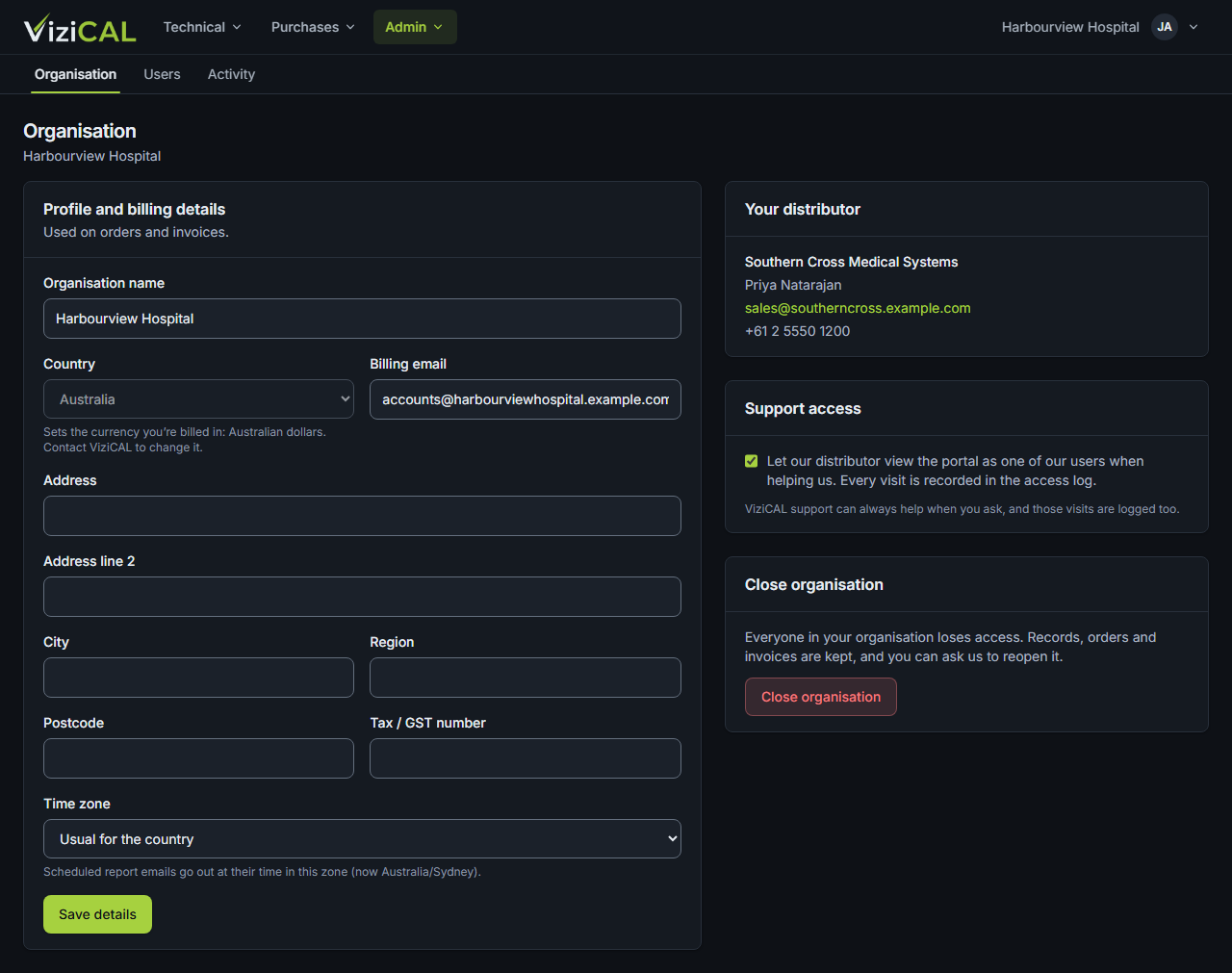
Task: Open the Country dropdown
Action: 198,399
